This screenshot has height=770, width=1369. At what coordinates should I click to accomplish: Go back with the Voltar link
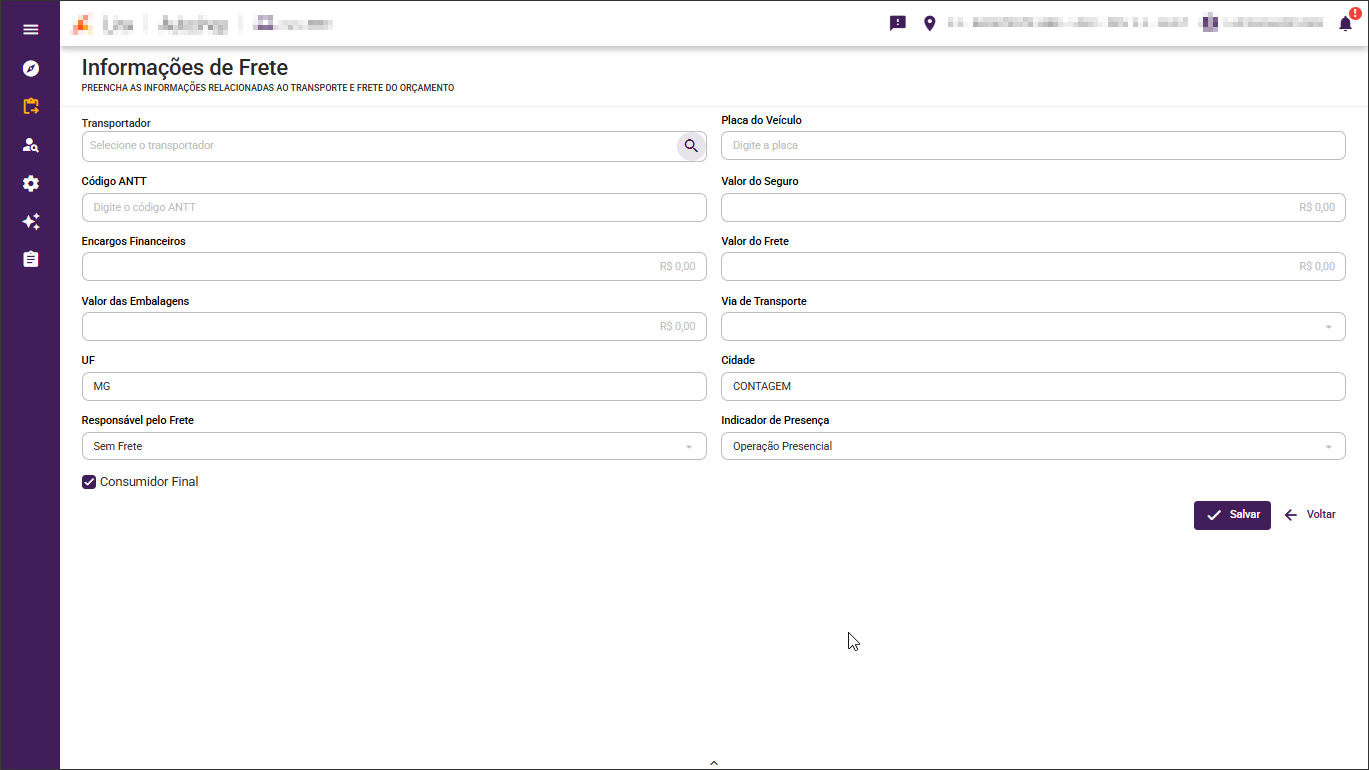point(1310,515)
